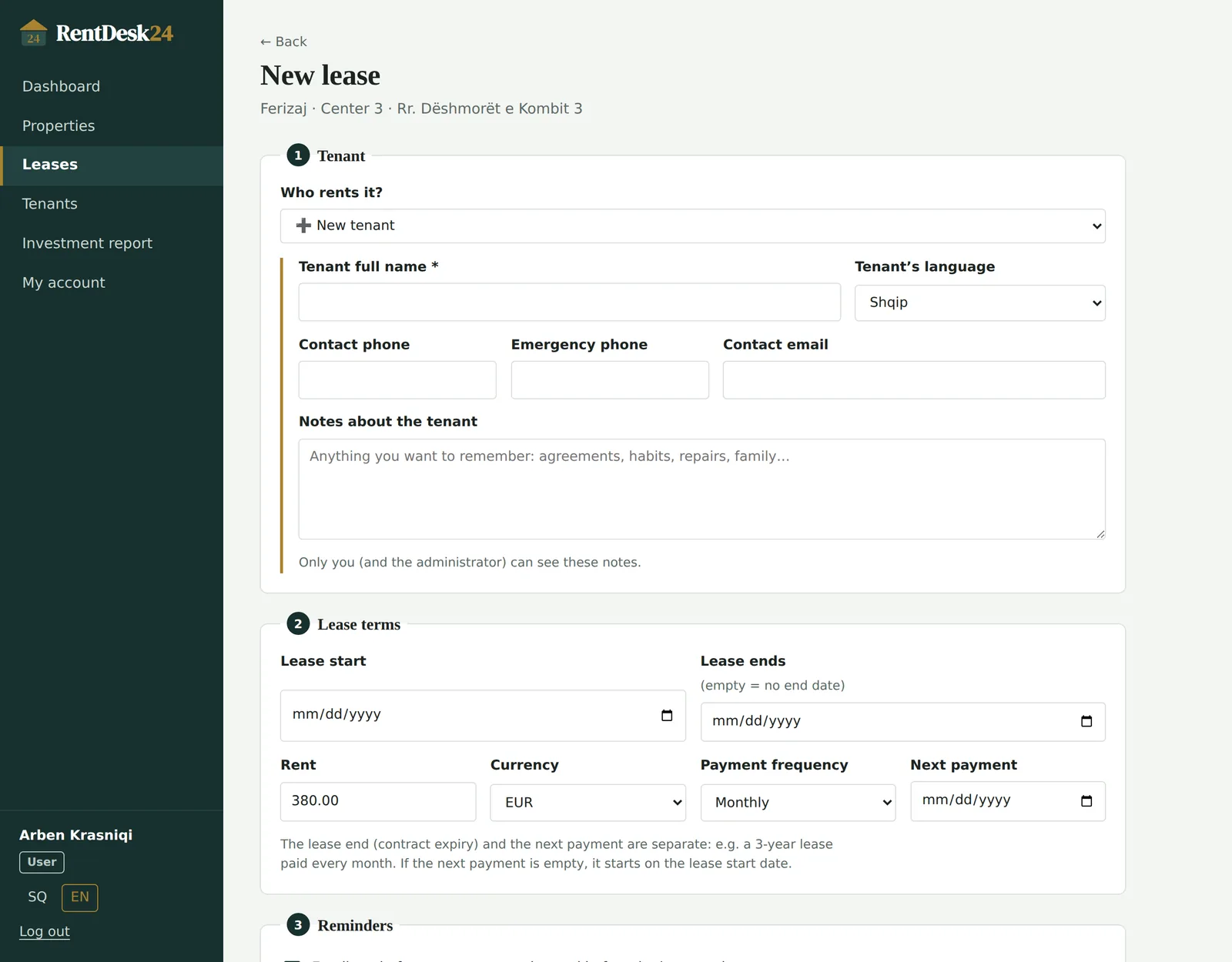The height and width of the screenshot is (962, 1232).
Task: Click the notes textarea resize handle
Action: [1100, 534]
